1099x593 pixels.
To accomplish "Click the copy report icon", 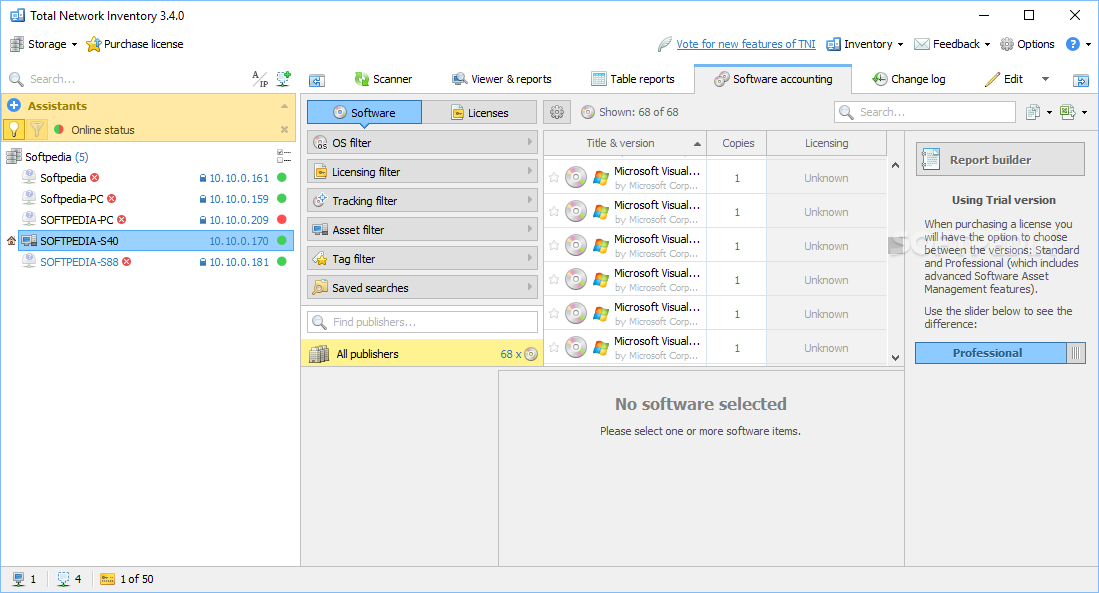I will tap(1033, 112).
